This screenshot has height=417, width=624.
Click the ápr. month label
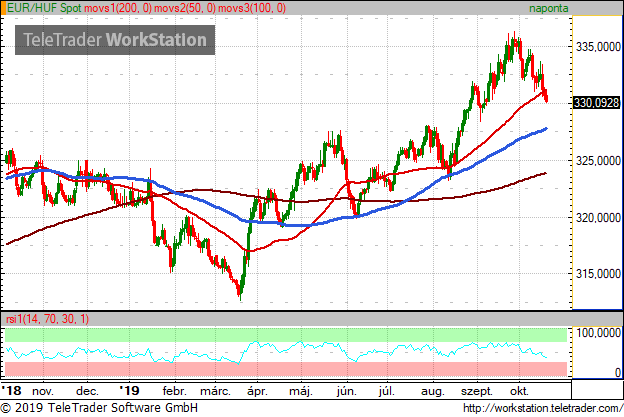tap(257, 391)
